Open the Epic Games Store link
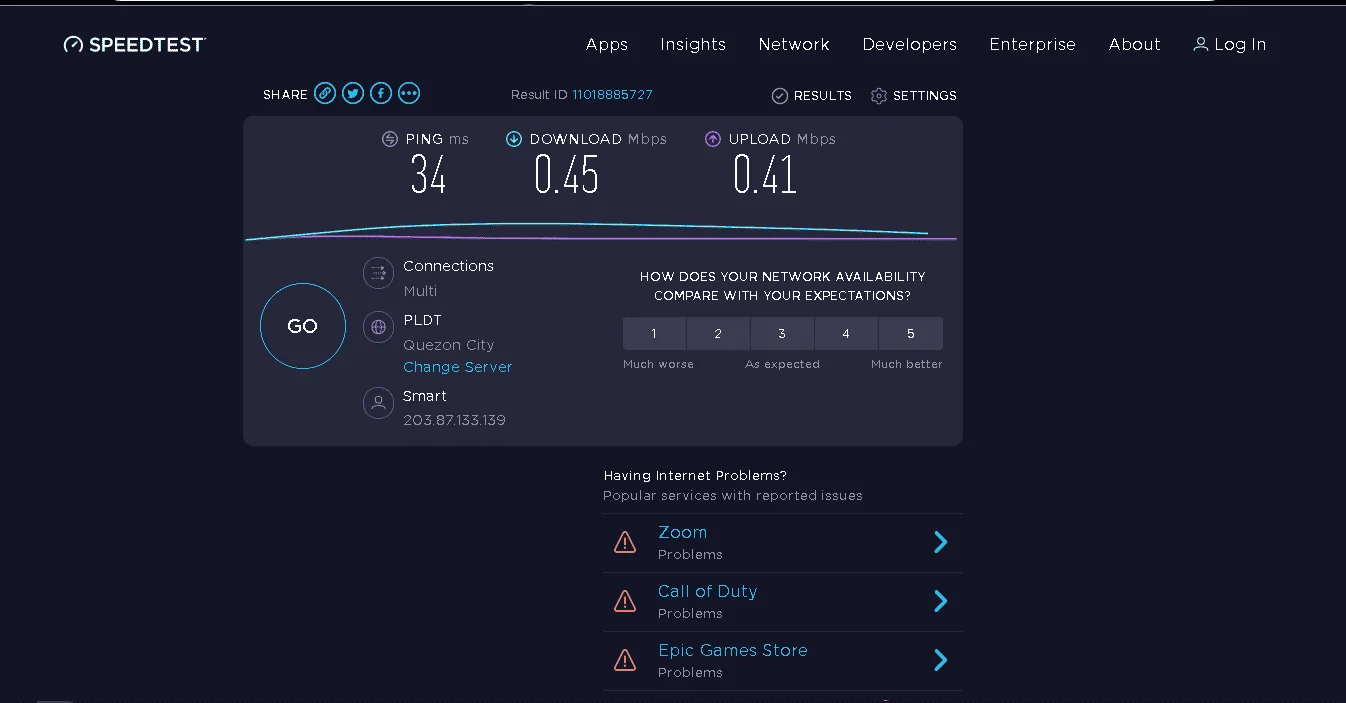The width and height of the screenshot is (1346, 703). (x=733, y=650)
